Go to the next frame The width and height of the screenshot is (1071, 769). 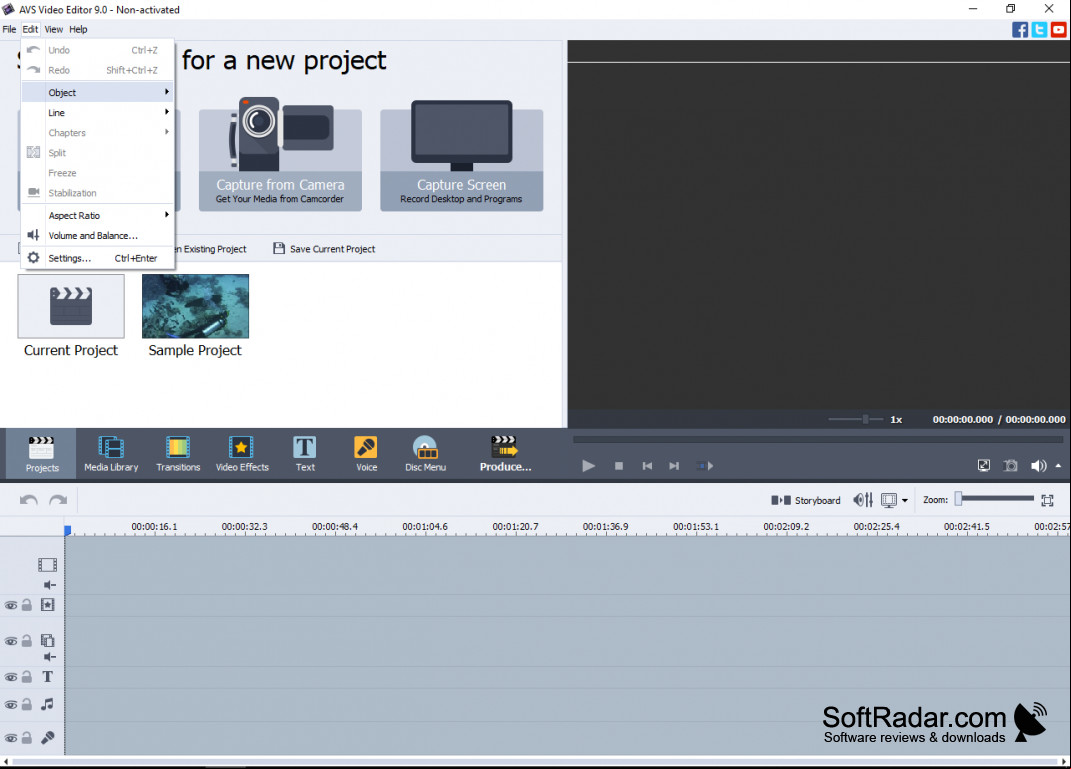click(x=674, y=466)
